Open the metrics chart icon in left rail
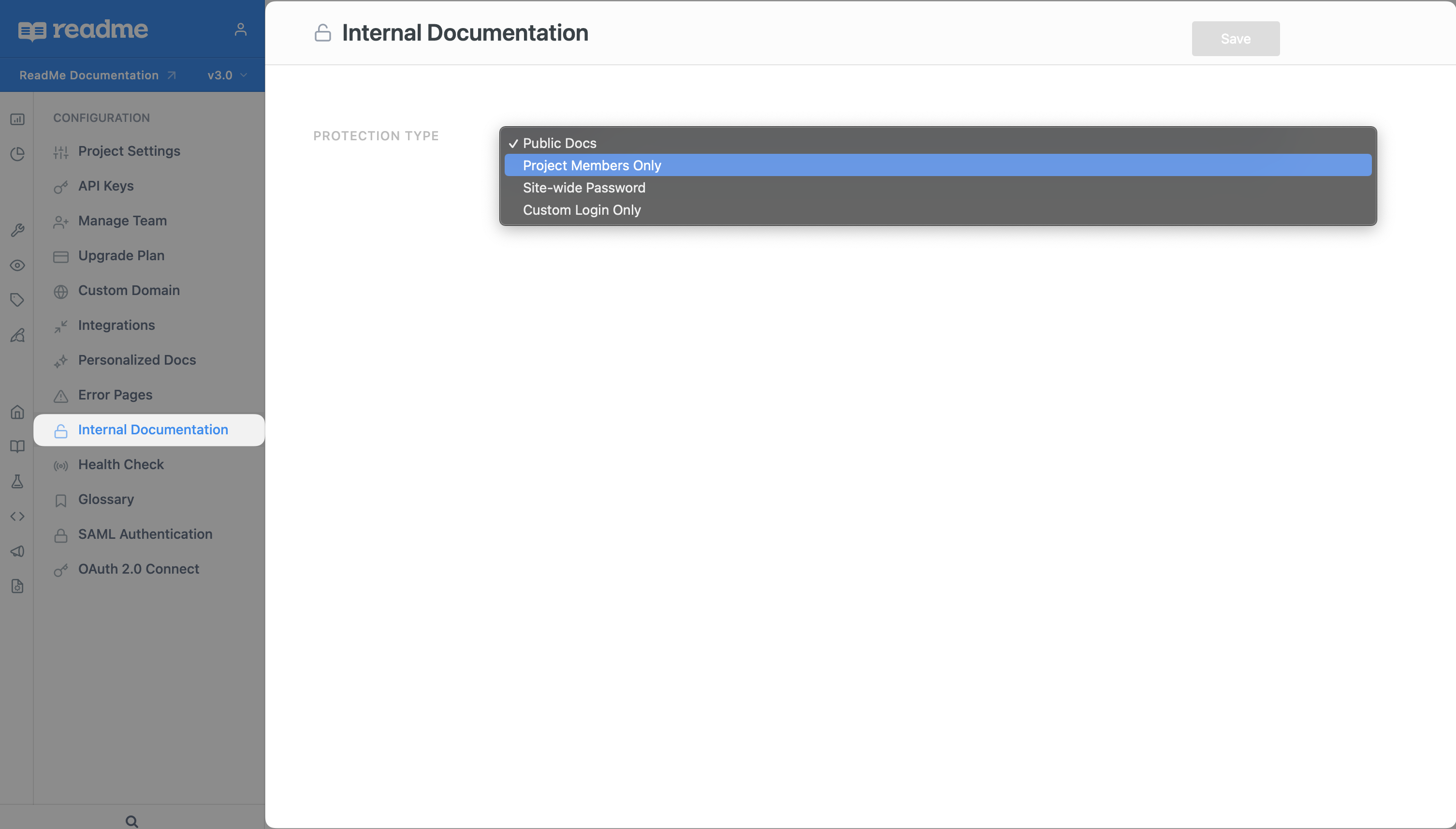The height and width of the screenshot is (829, 1456). click(17, 119)
